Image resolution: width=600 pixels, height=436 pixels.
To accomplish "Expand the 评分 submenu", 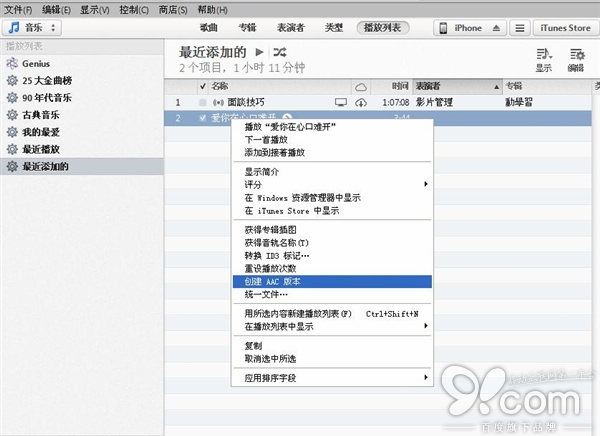I will coord(333,185).
